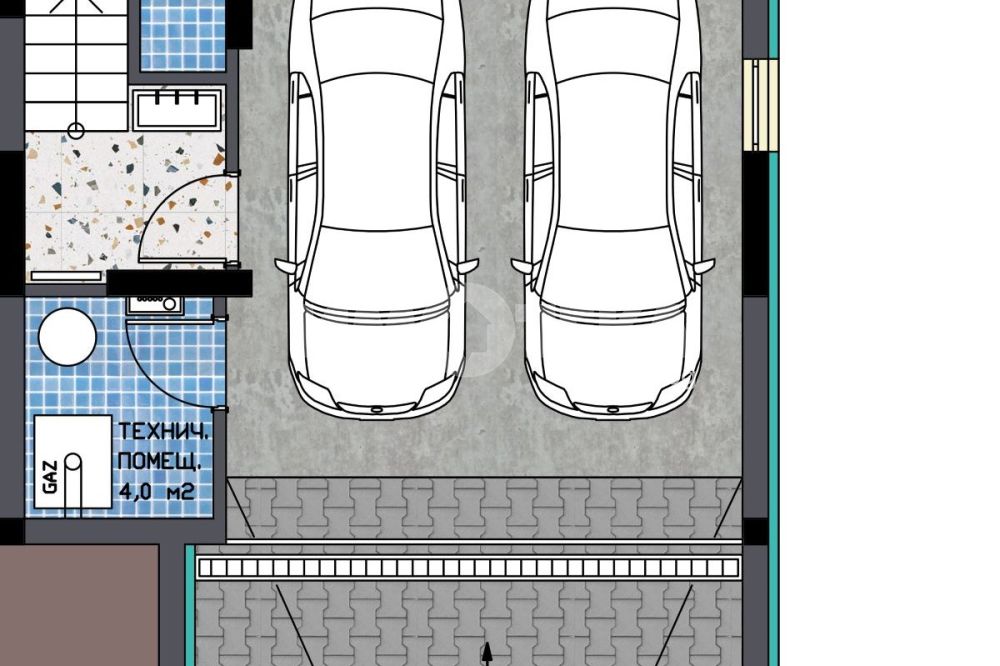Select the washbasin above the terrazzo hallway
1000x666 pixels.
pos(177,108)
